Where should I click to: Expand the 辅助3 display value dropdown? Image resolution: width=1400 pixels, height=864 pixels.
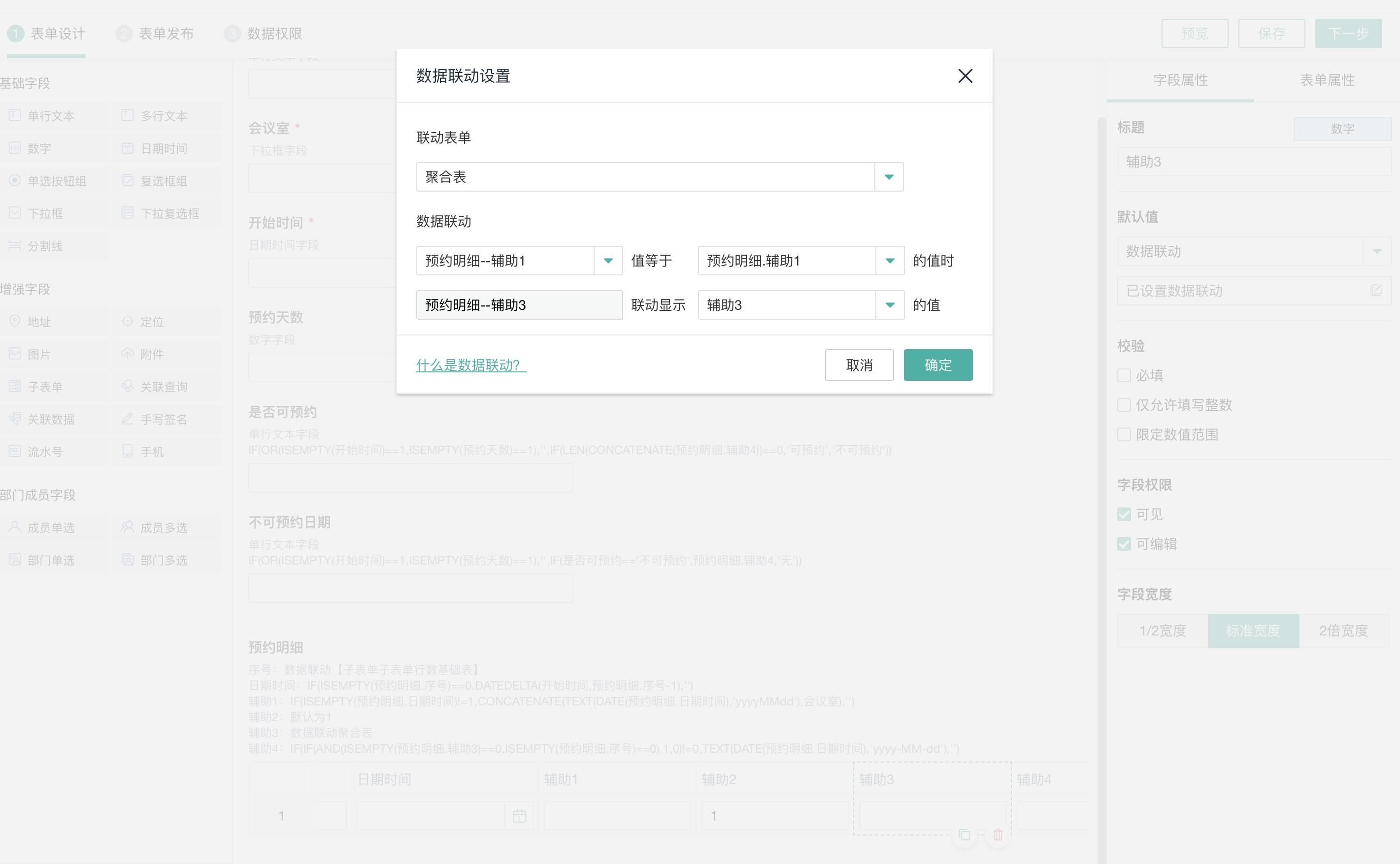tap(890, 305)
